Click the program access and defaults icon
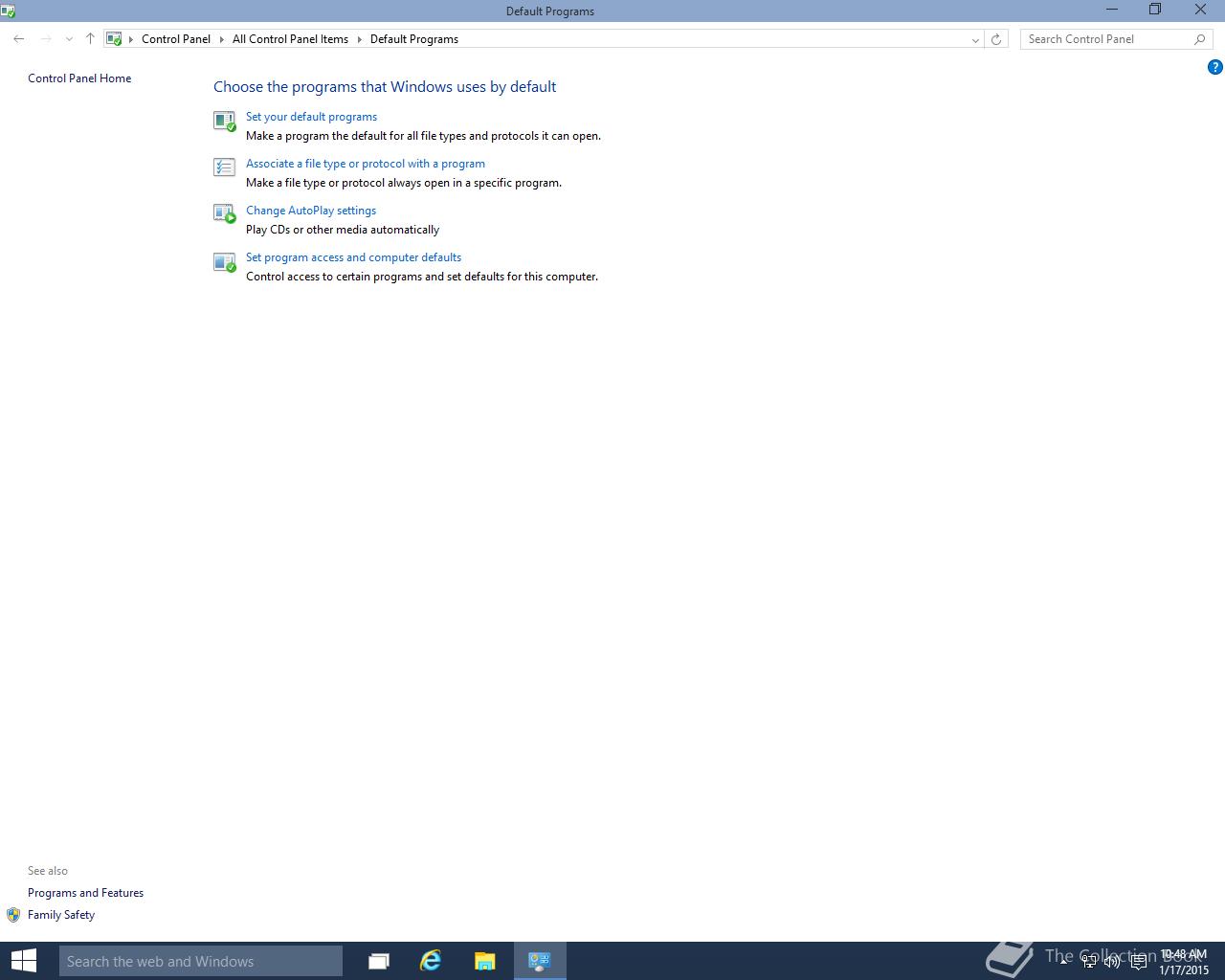This screenshot has height=980, width=1225. tap(224, 261)
